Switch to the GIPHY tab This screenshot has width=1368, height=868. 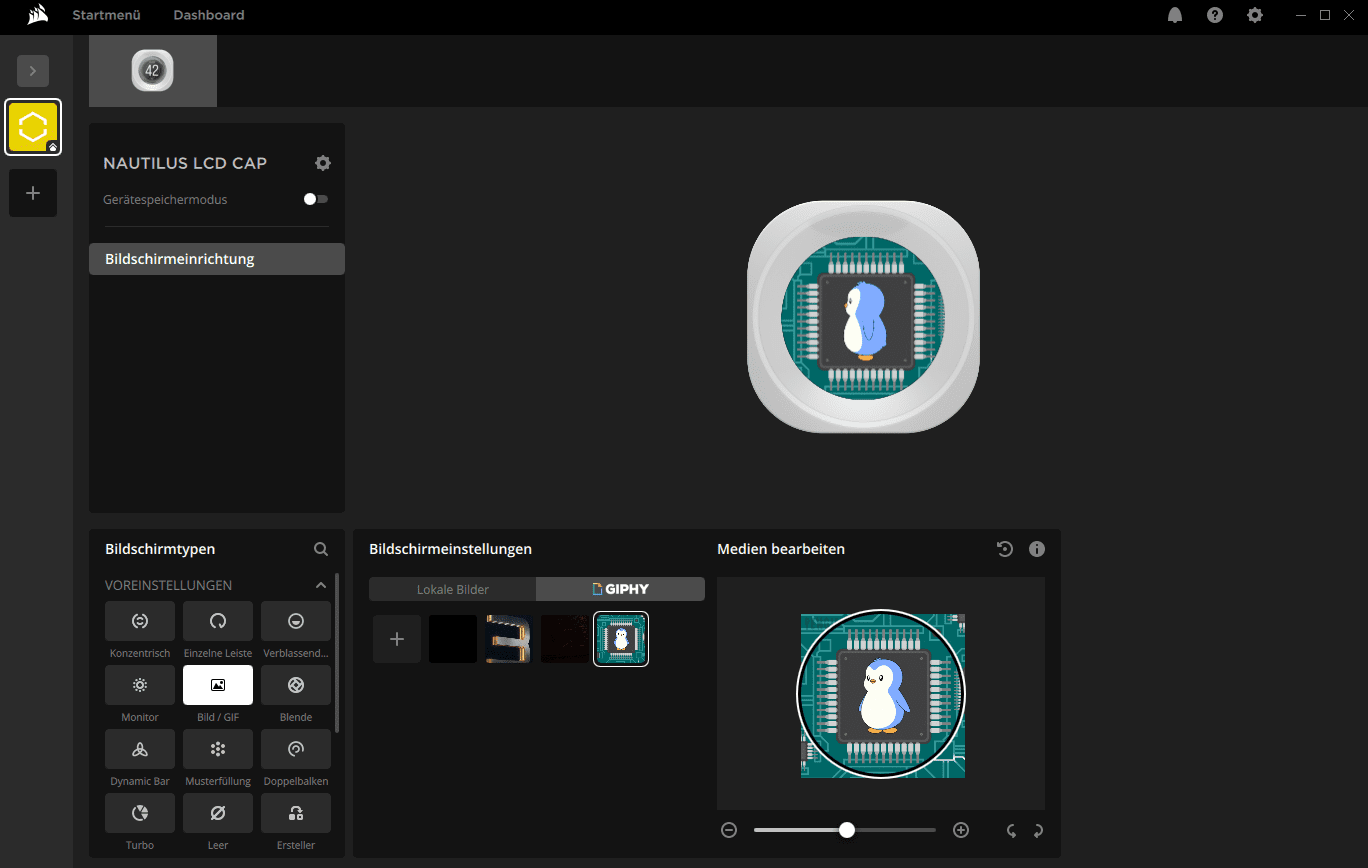621,589
